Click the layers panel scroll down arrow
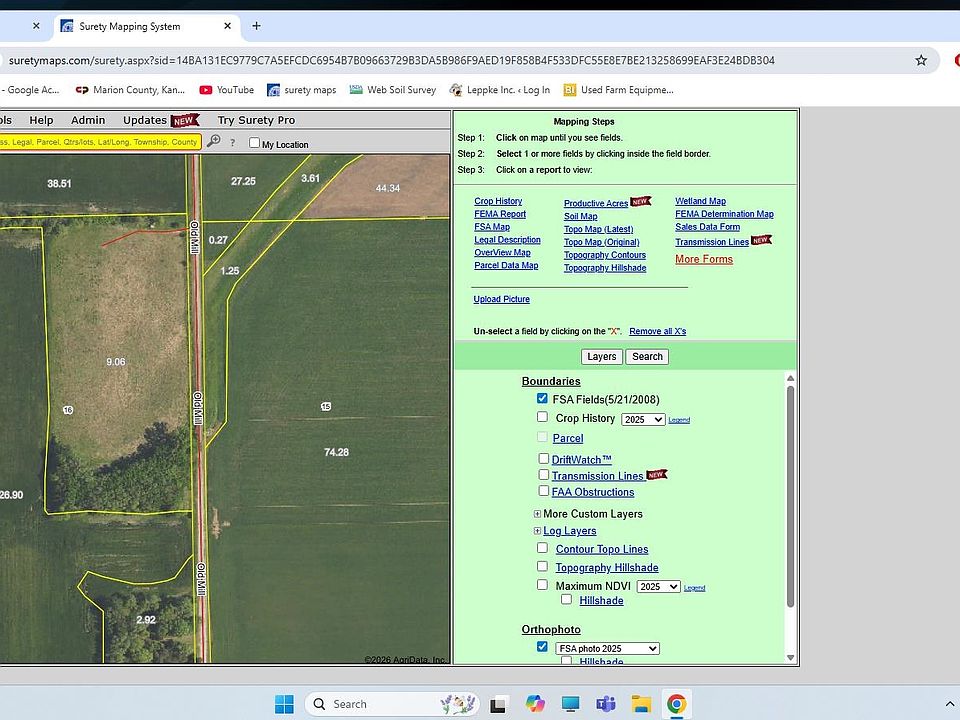 pyautogui.click(x=790, y=658)
